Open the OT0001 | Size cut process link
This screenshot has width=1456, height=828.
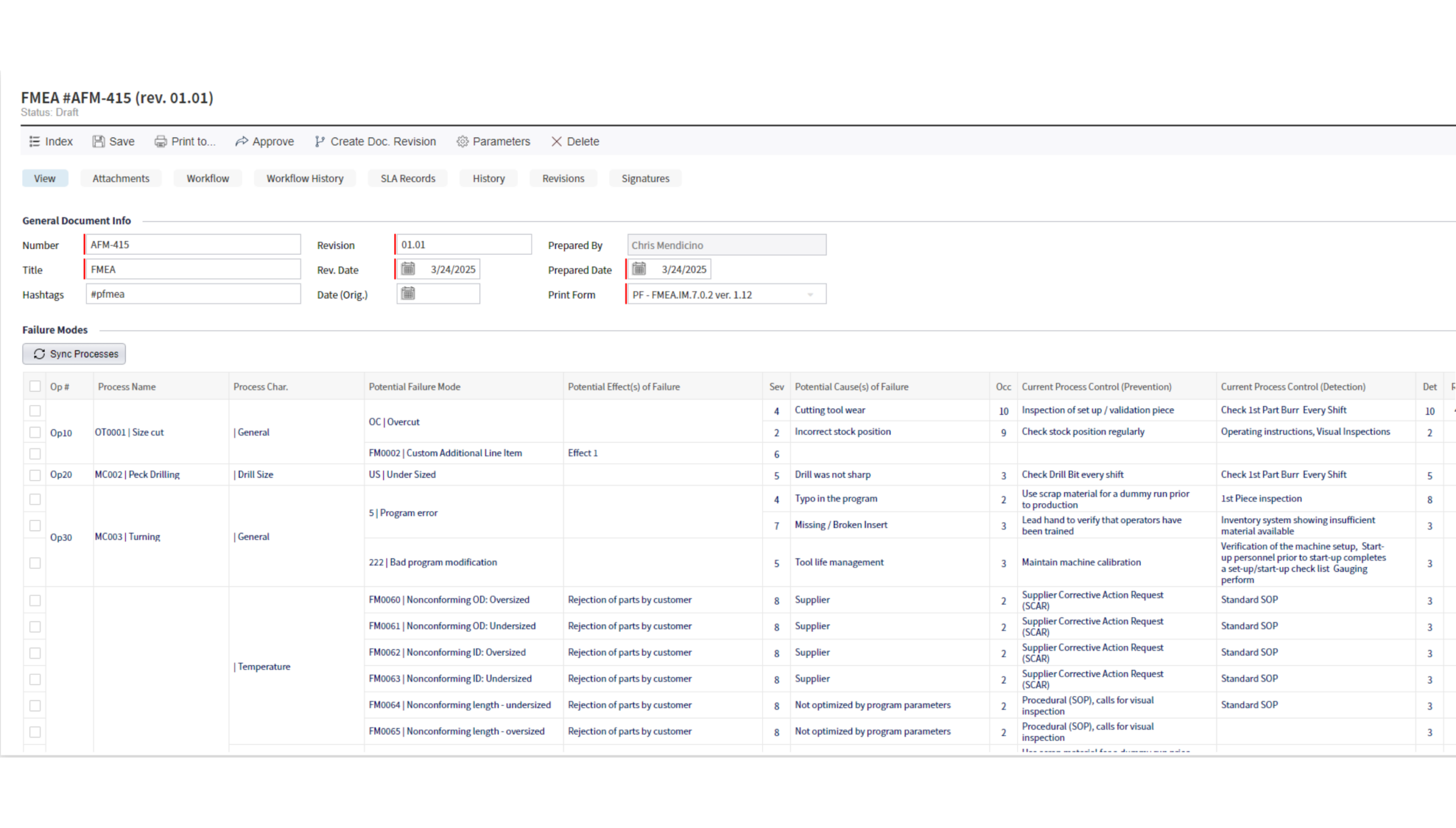coord(129,432)
